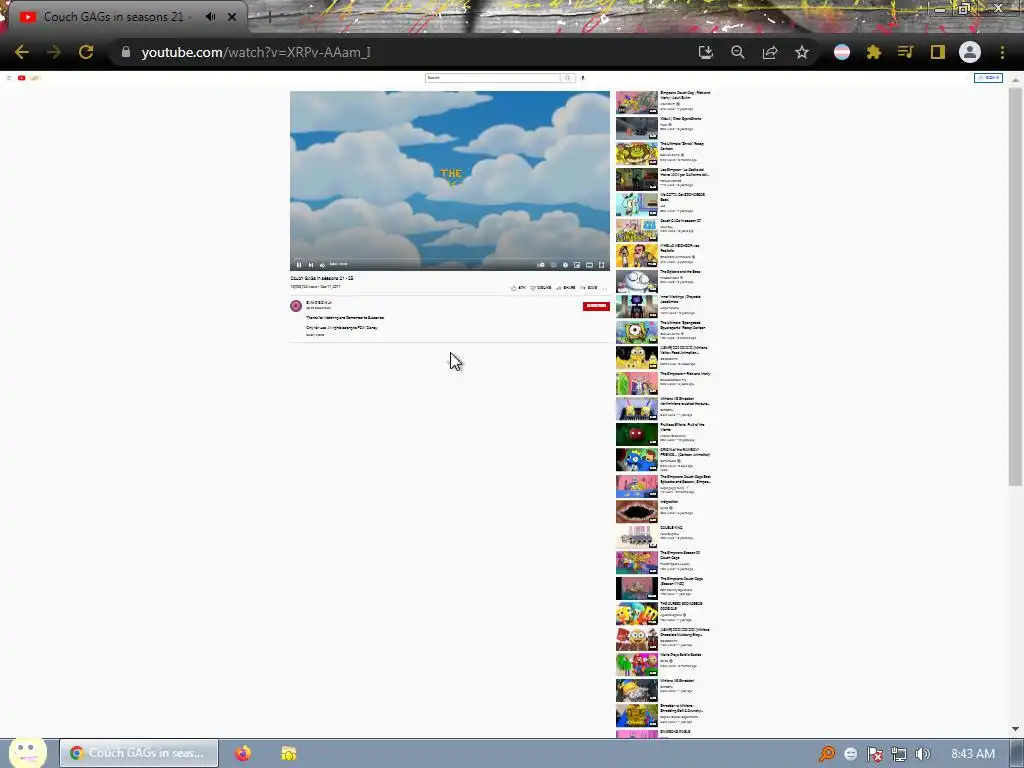Screen dimensions: 1024x768
Task: Switch to theater mode
Action: (589, 264)
